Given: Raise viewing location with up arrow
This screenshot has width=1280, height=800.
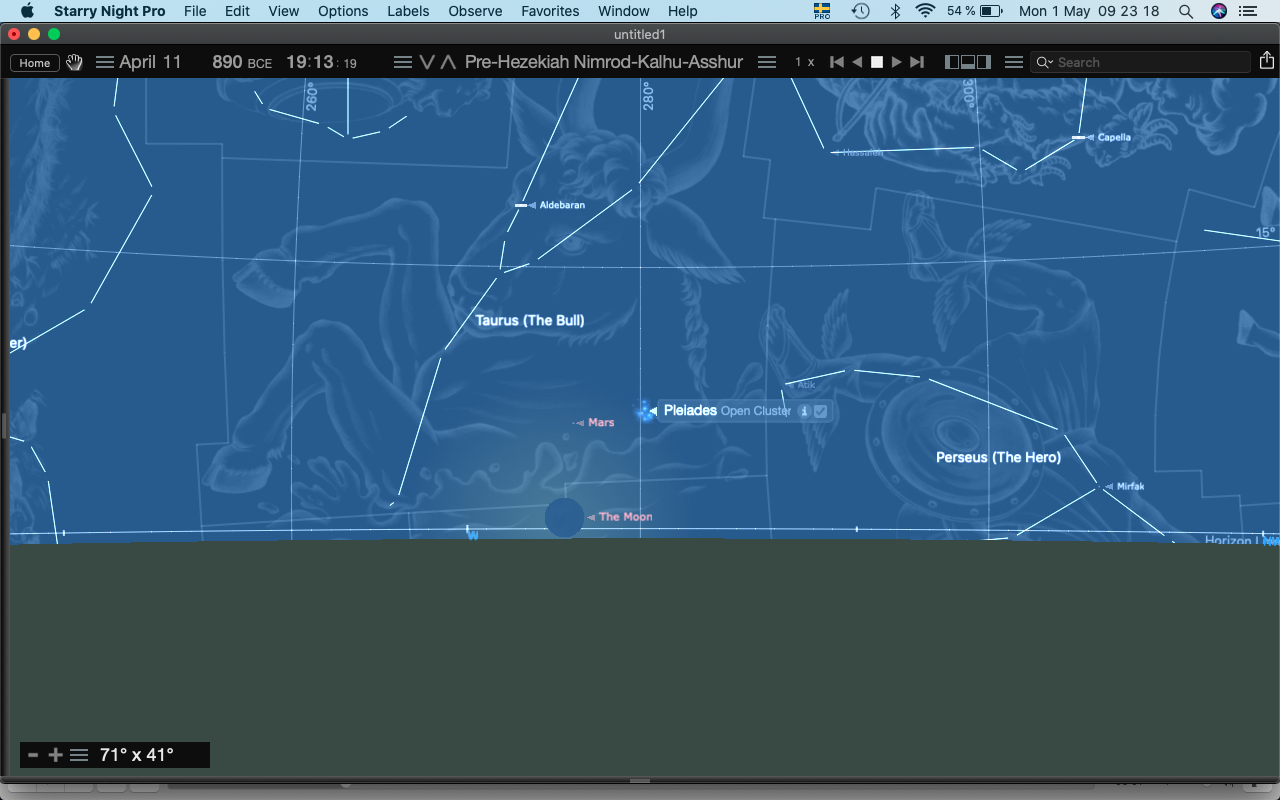Looking at the screenshot, I should (448, 62).
